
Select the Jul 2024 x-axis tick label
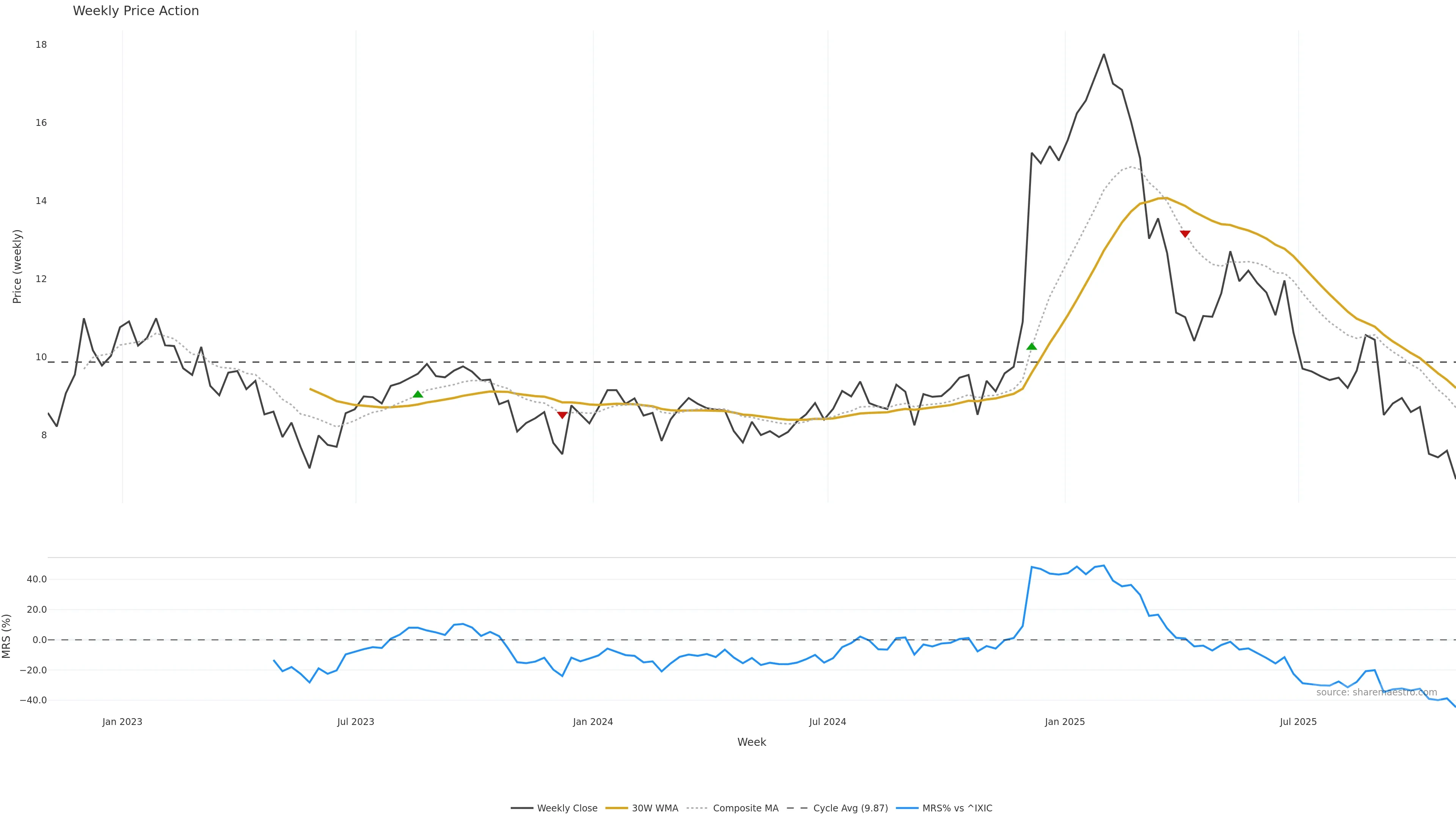click(x=827, y=722)
